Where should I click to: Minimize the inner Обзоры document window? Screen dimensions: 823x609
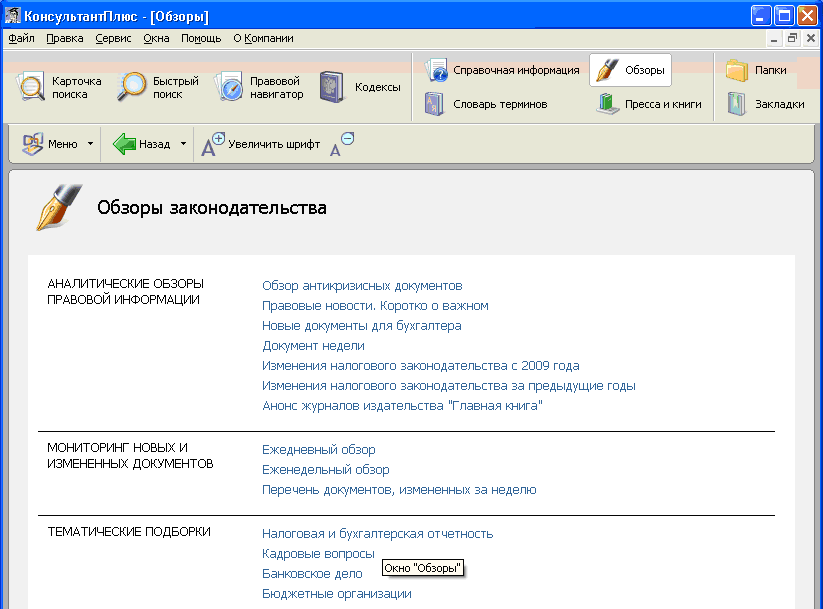point(774,38)
